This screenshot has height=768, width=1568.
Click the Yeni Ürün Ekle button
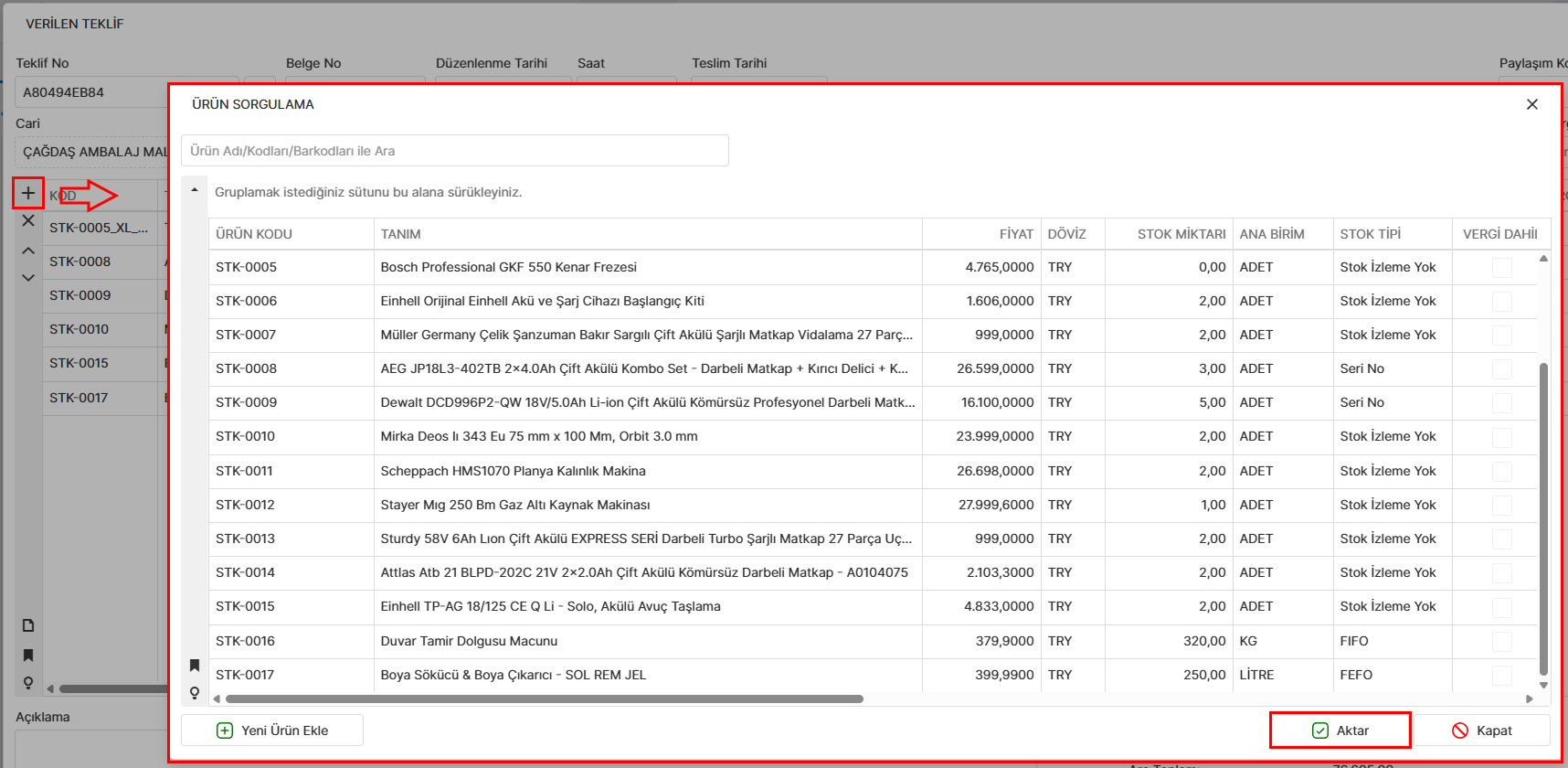tap(272, 731)
